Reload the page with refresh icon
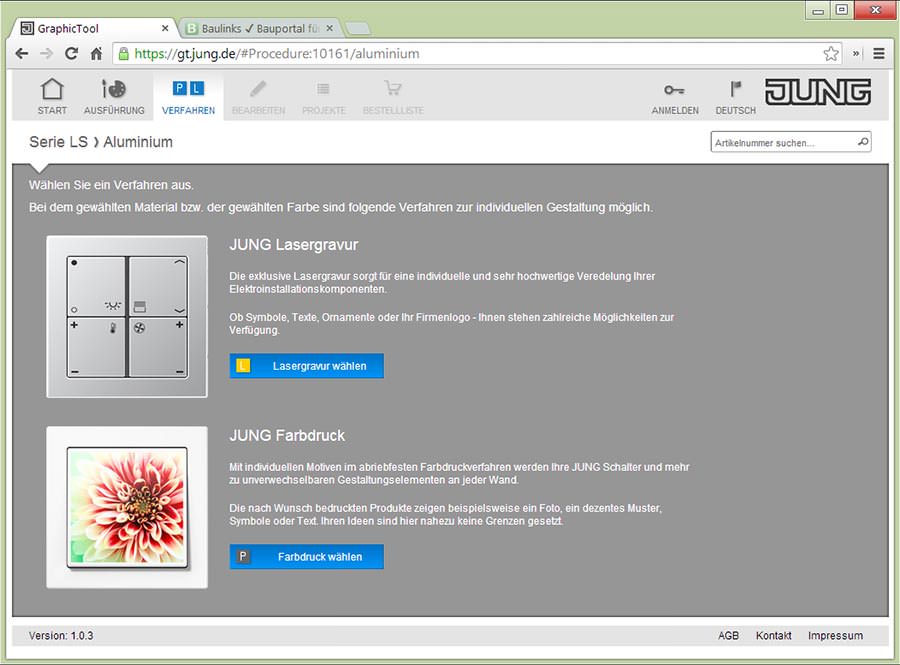This screenshot has width=900, height=665. click(71, 54)
